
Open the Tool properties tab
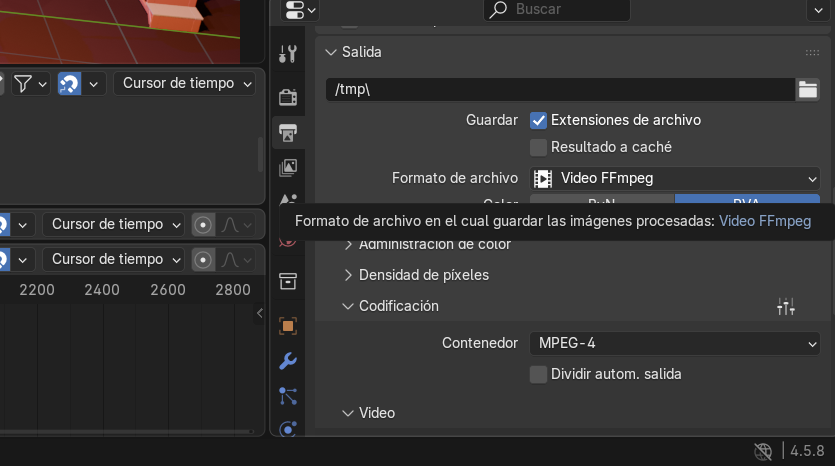(x=288, y=54)
